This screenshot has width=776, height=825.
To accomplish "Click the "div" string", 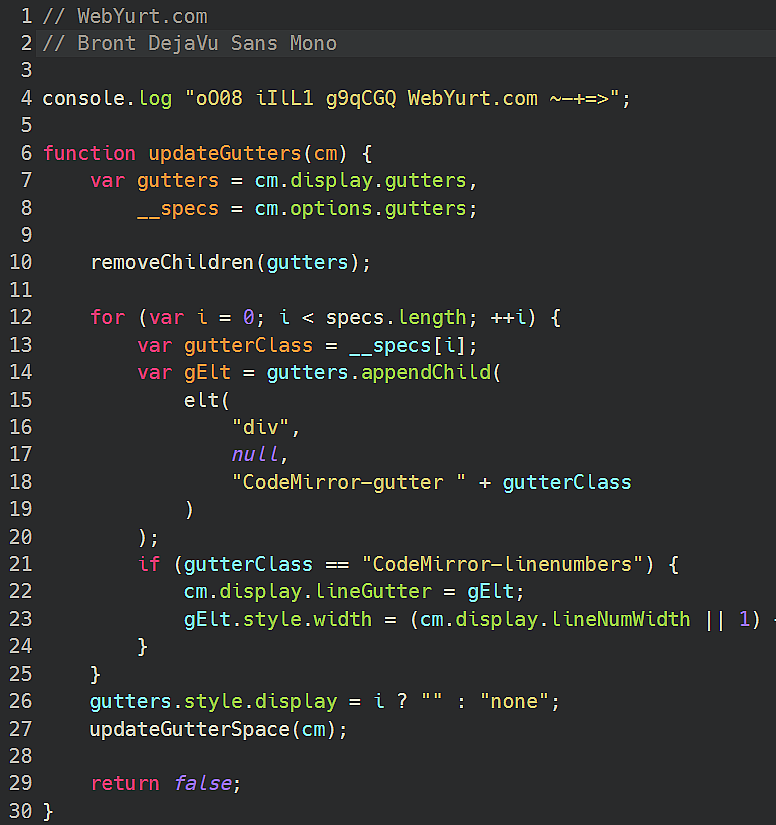I will click(x=260, y=427).
